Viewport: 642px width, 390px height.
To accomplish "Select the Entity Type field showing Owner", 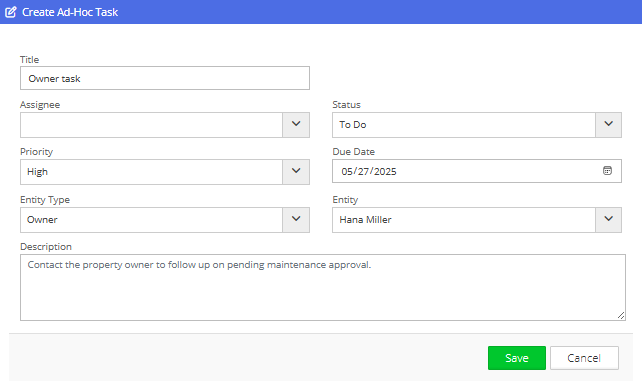I will click(151, 220).
